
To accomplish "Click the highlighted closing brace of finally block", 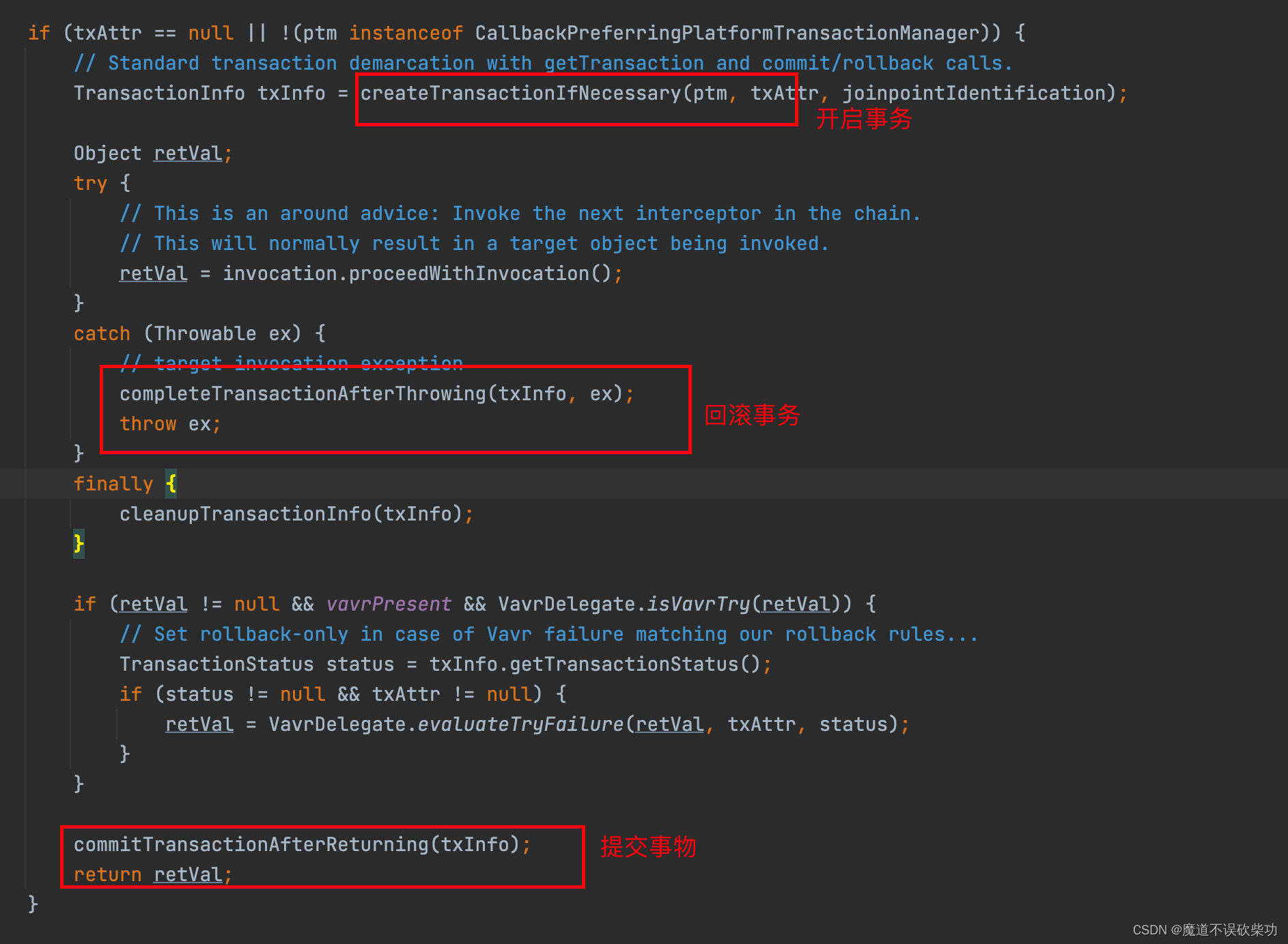I will [79, 544].
